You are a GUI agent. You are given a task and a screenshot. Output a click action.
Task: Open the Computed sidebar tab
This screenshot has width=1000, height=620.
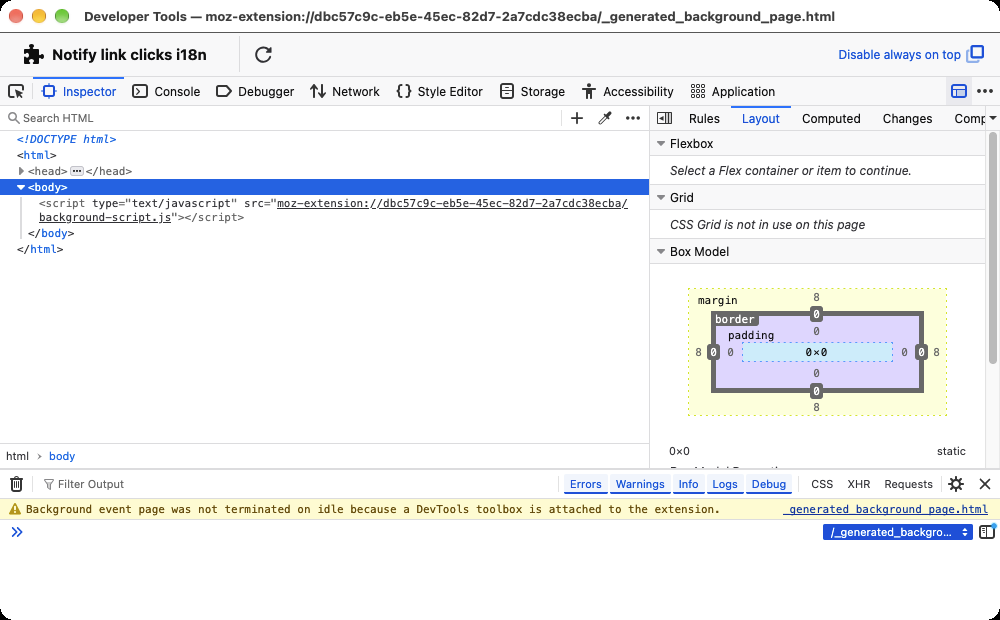tap(831, 119)
